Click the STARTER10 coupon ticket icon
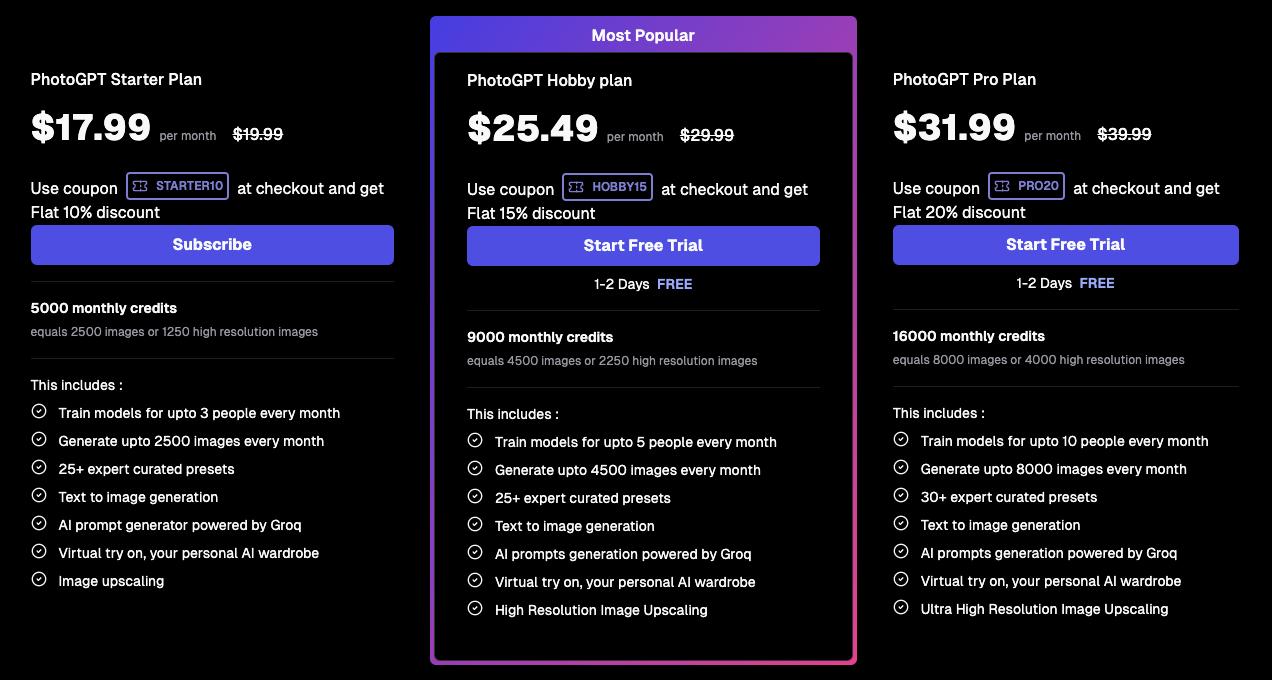 click(141, 186)
